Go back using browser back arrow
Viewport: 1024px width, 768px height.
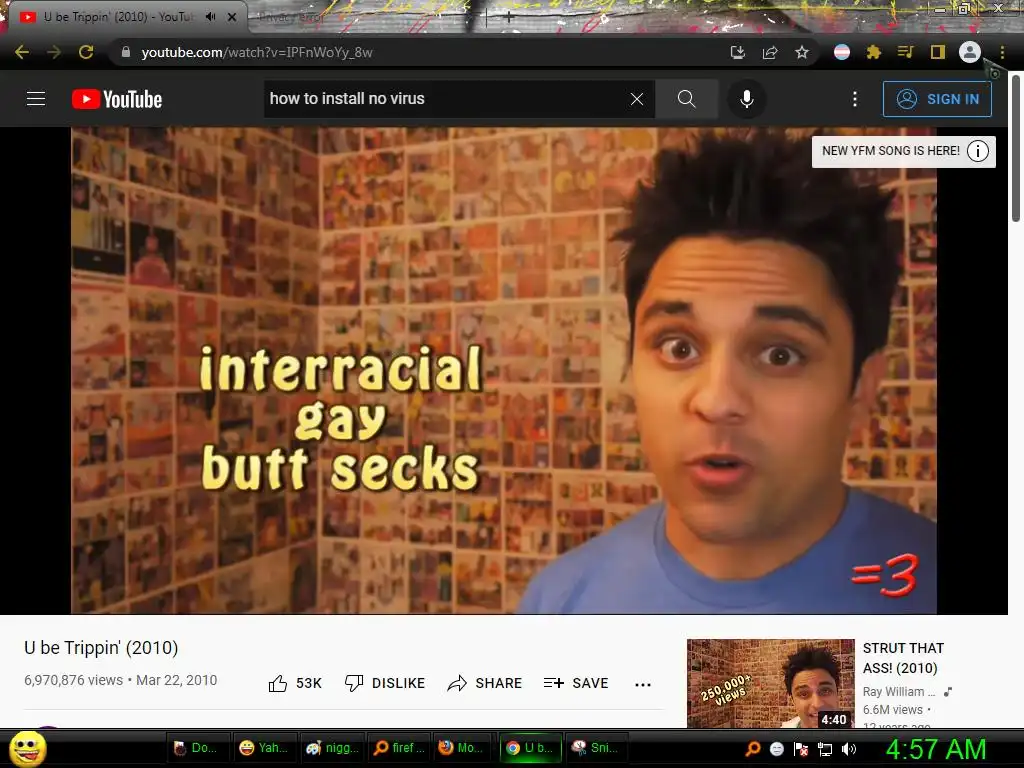click(x=22, y=52)
